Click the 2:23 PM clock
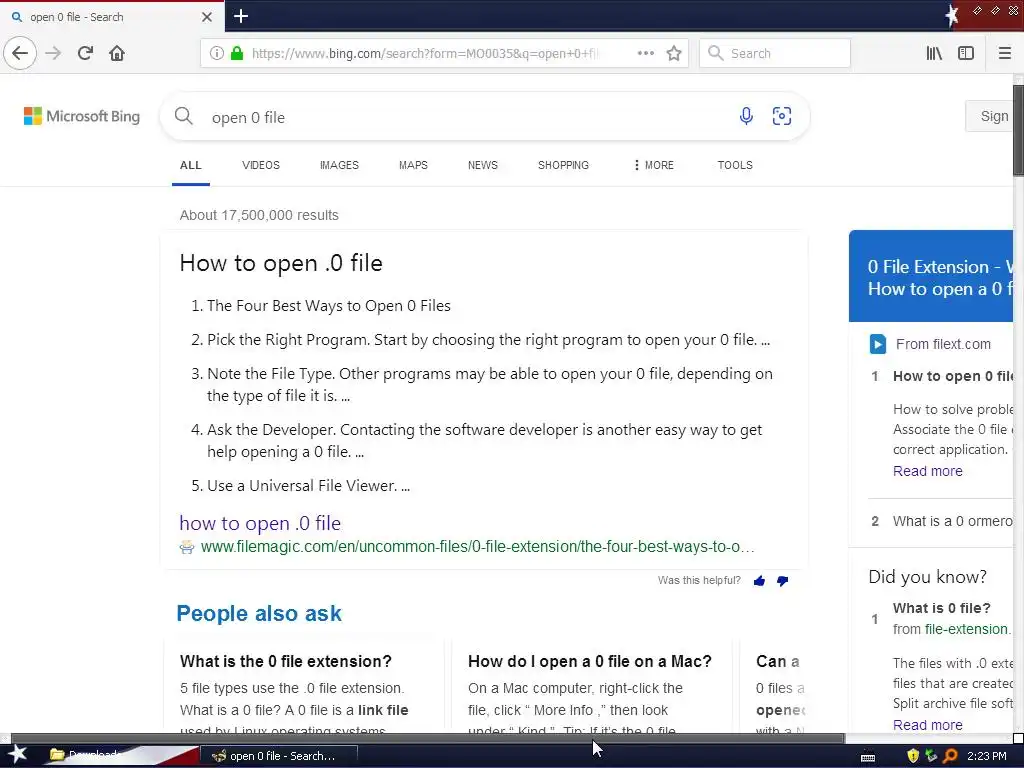This screenshot has height=768, width=1024. (x=986, y=756)
